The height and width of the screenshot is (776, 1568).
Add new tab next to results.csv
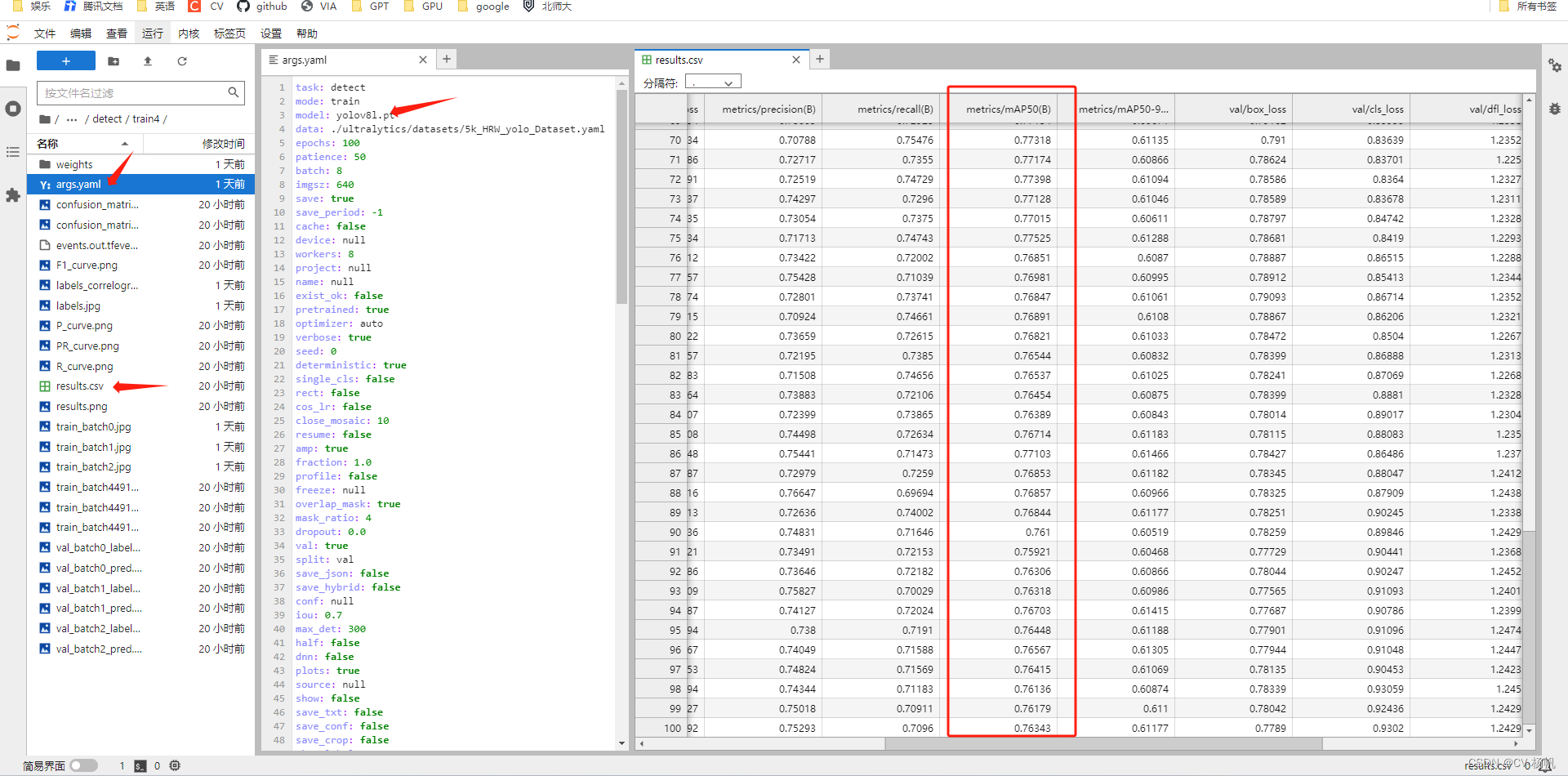[820, 59]
